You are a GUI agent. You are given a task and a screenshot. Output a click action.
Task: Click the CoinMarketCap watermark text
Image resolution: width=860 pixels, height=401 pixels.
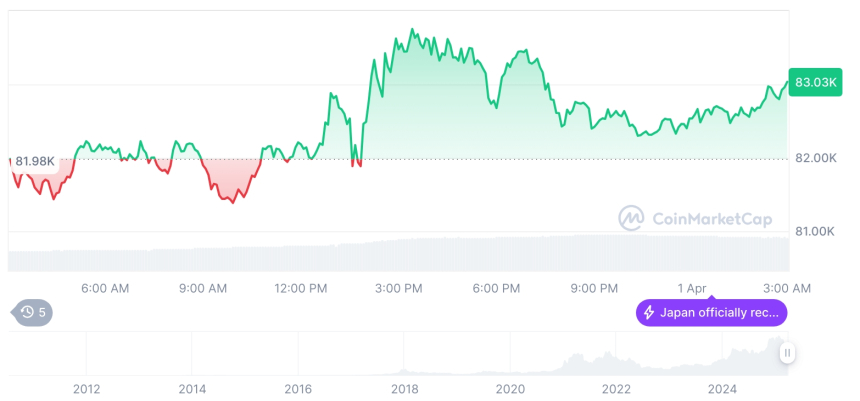tap(705, 217)
